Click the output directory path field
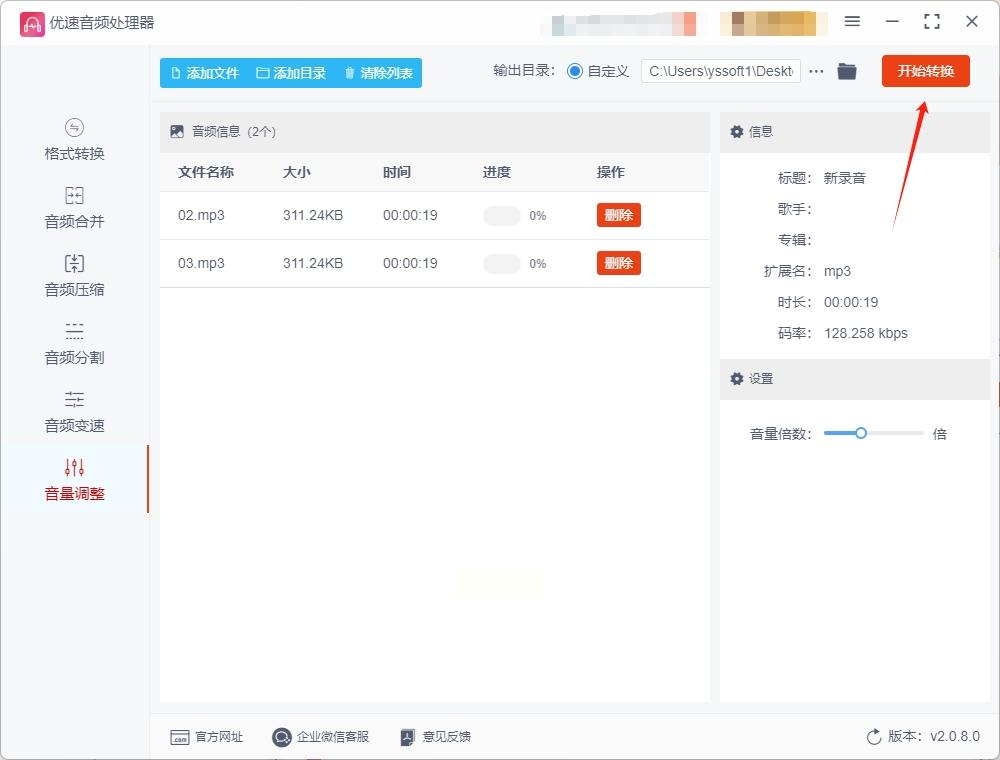This screenshot has height=760, width=1000. pyautogui.click(x=721, y=71)
